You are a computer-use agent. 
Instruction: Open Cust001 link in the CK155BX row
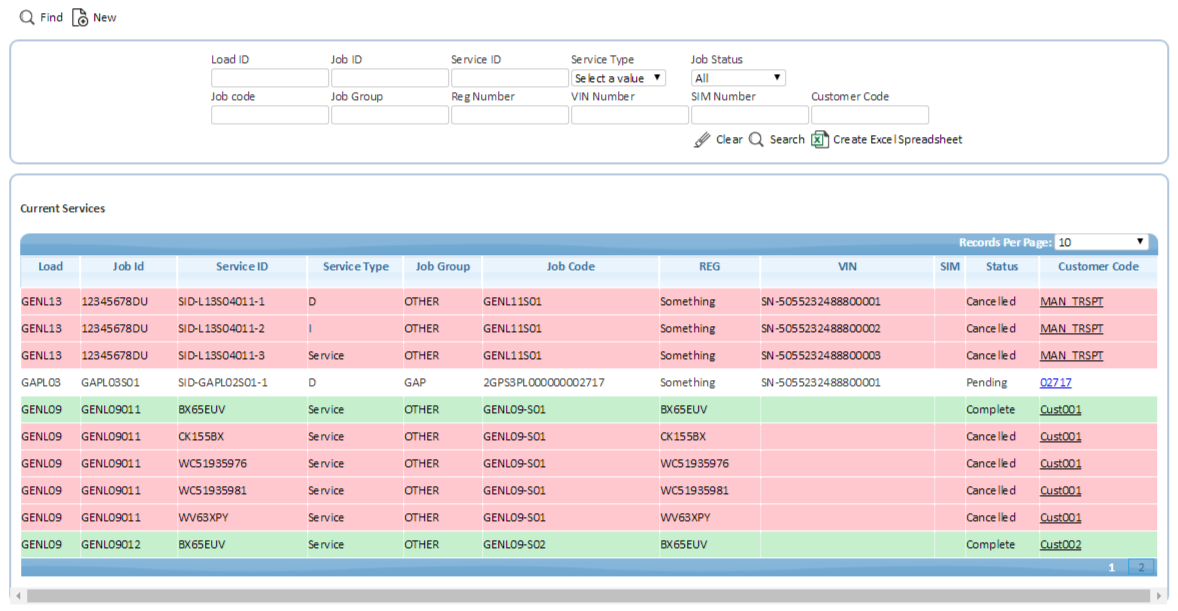pyautogui.click(x=1061, y=437)
